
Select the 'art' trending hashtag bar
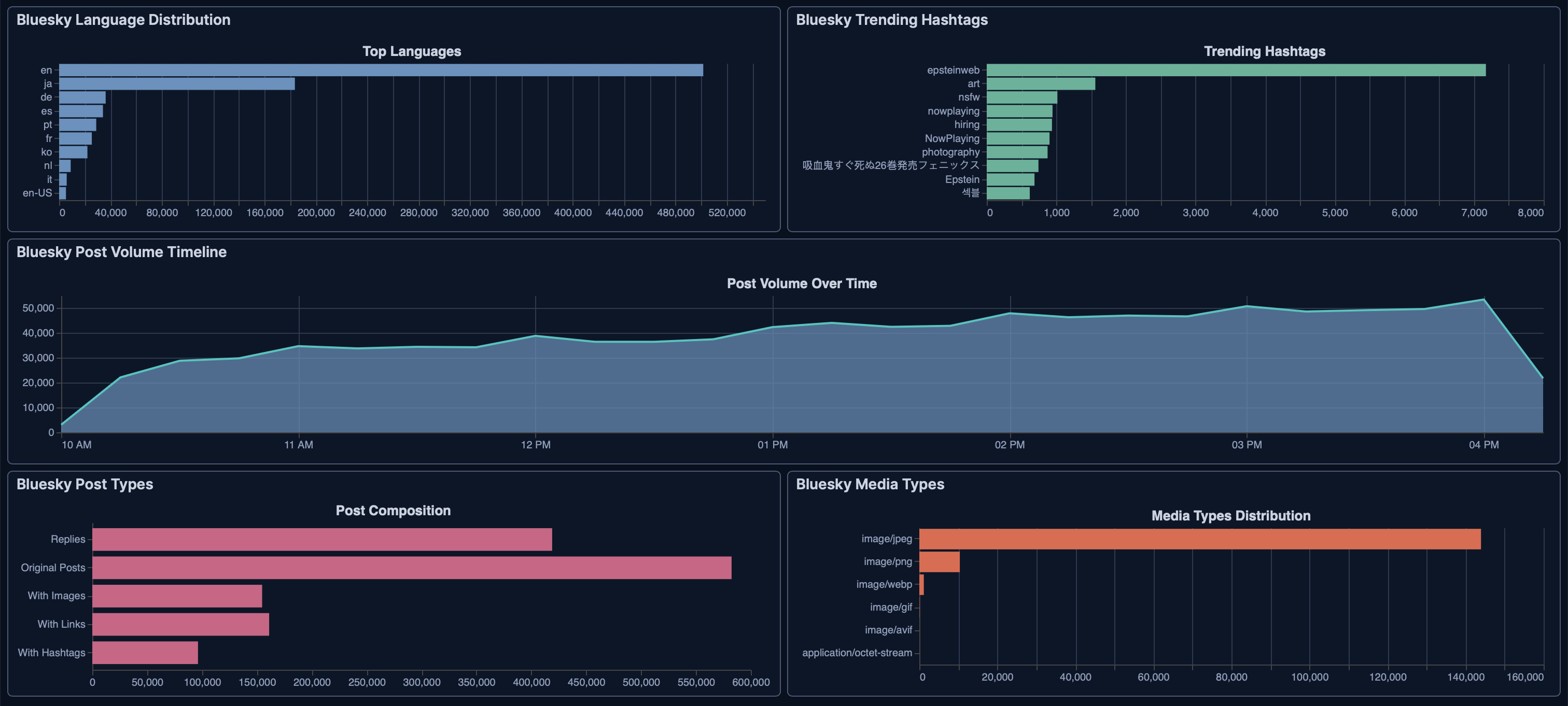coord(1041,83)
